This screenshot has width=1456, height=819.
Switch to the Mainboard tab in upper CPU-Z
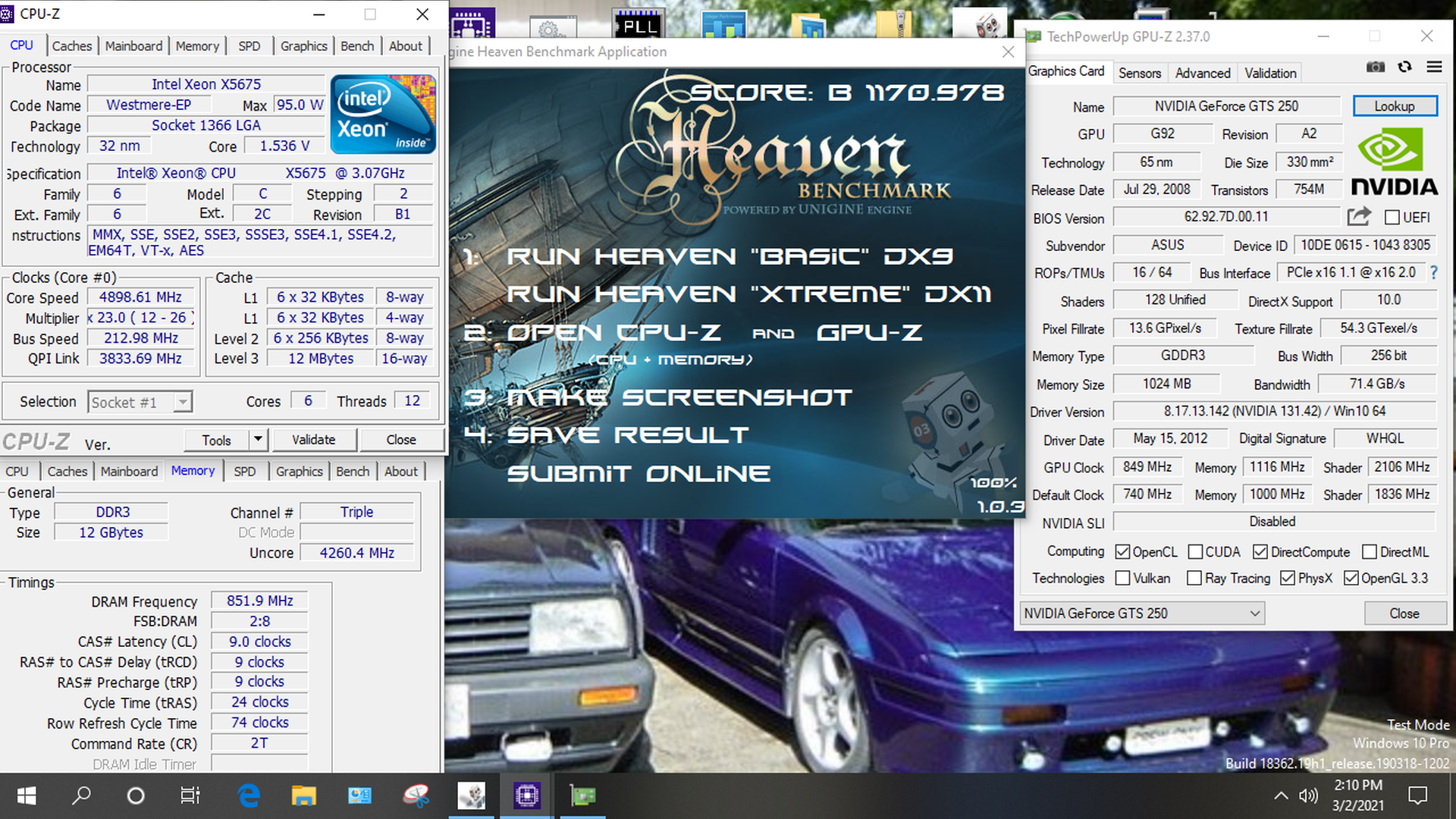(133, 46)
